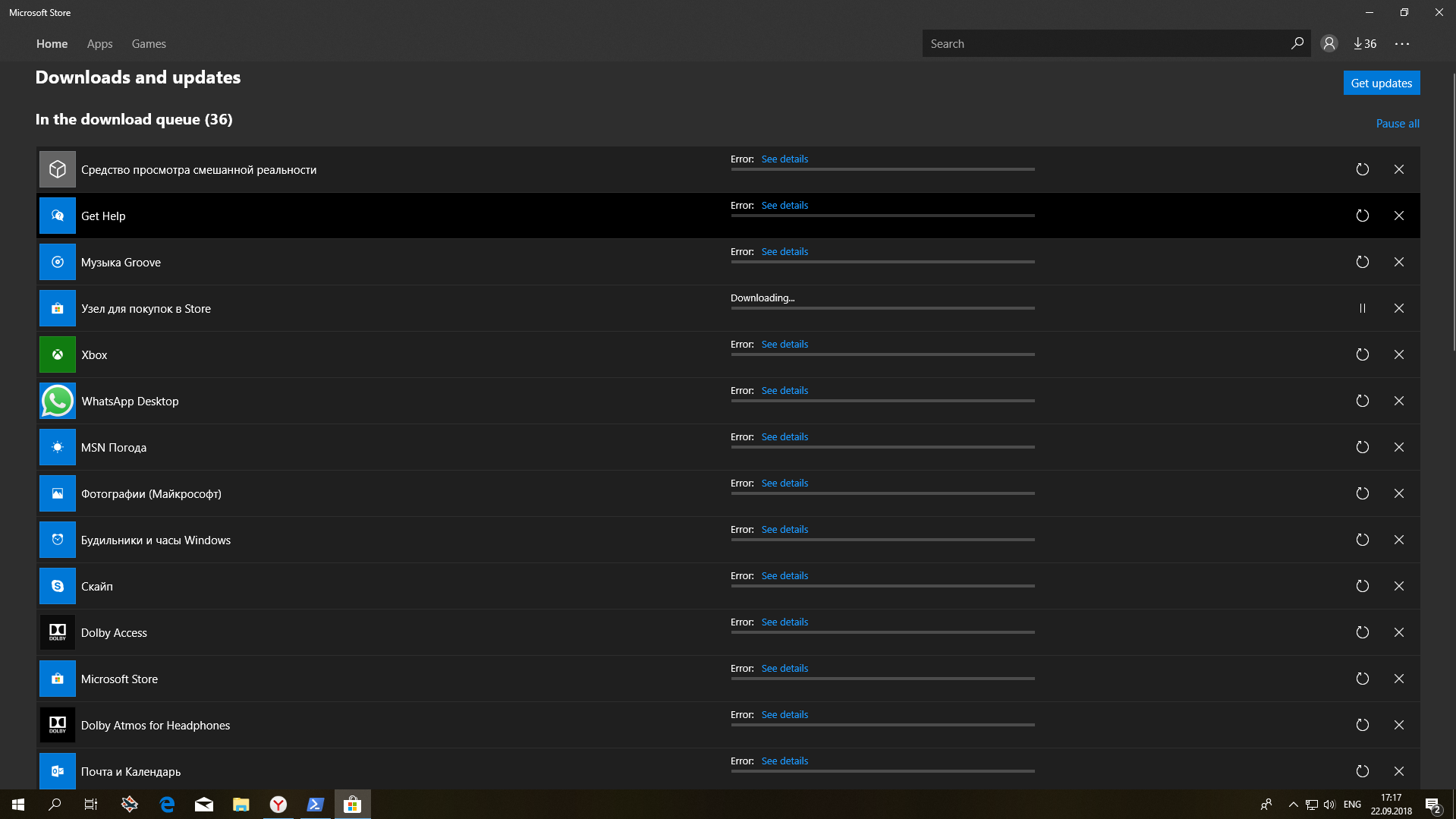Screen dimensions: 1456x819
Task: See error details for WhatsApp Desktop
Action: [x=785, y=390]
